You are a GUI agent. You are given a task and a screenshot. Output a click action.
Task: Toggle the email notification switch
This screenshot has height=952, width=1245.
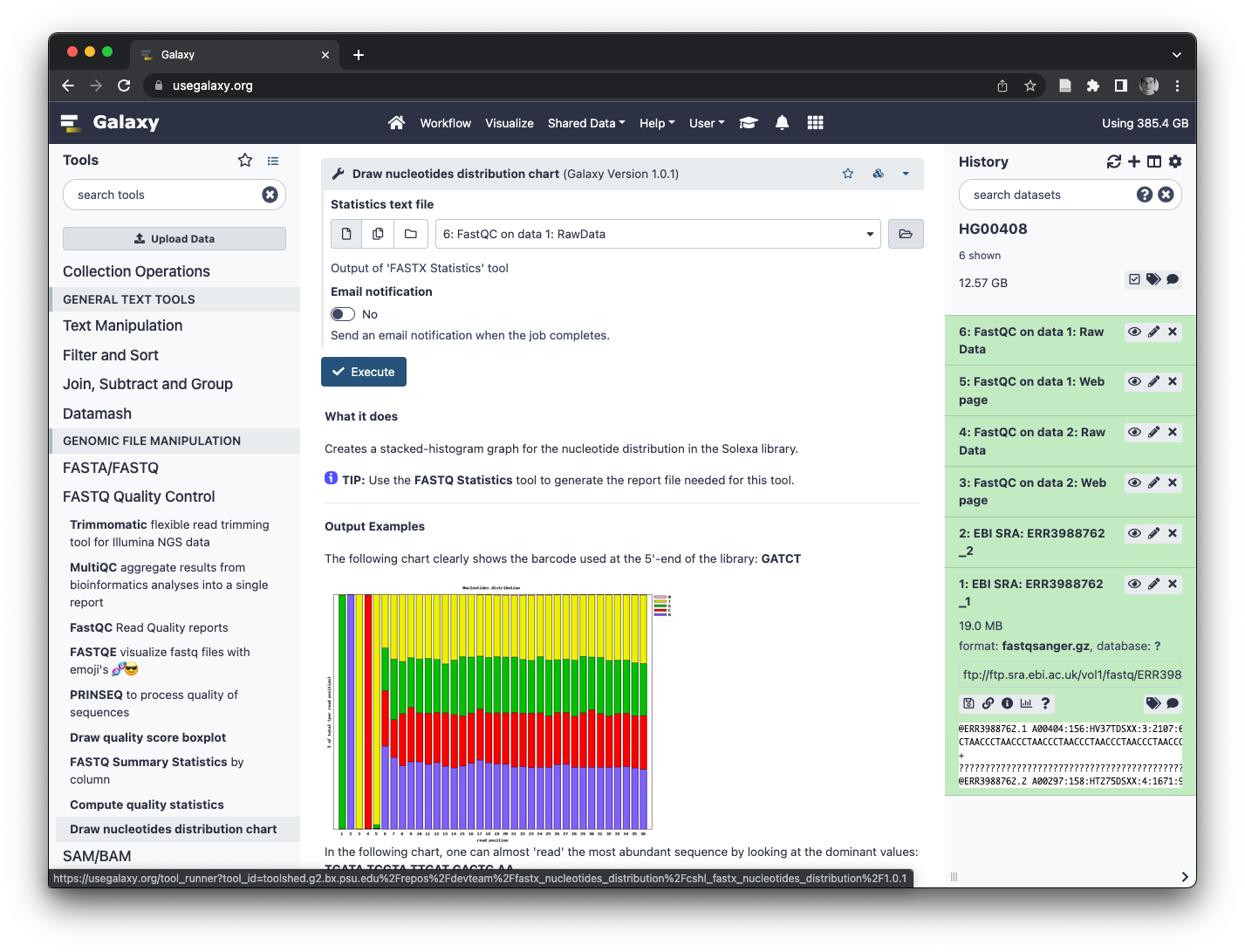tap(343, 314)
